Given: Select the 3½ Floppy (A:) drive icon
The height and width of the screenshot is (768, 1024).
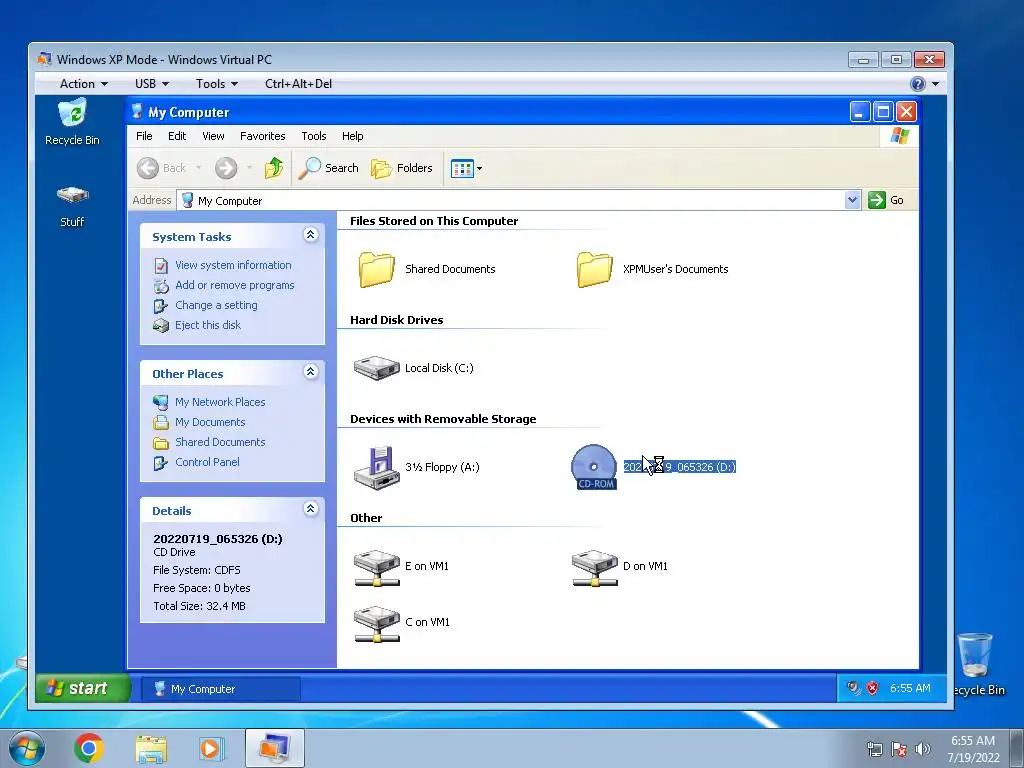Looking at the screenshot, I should coord(376,467).
